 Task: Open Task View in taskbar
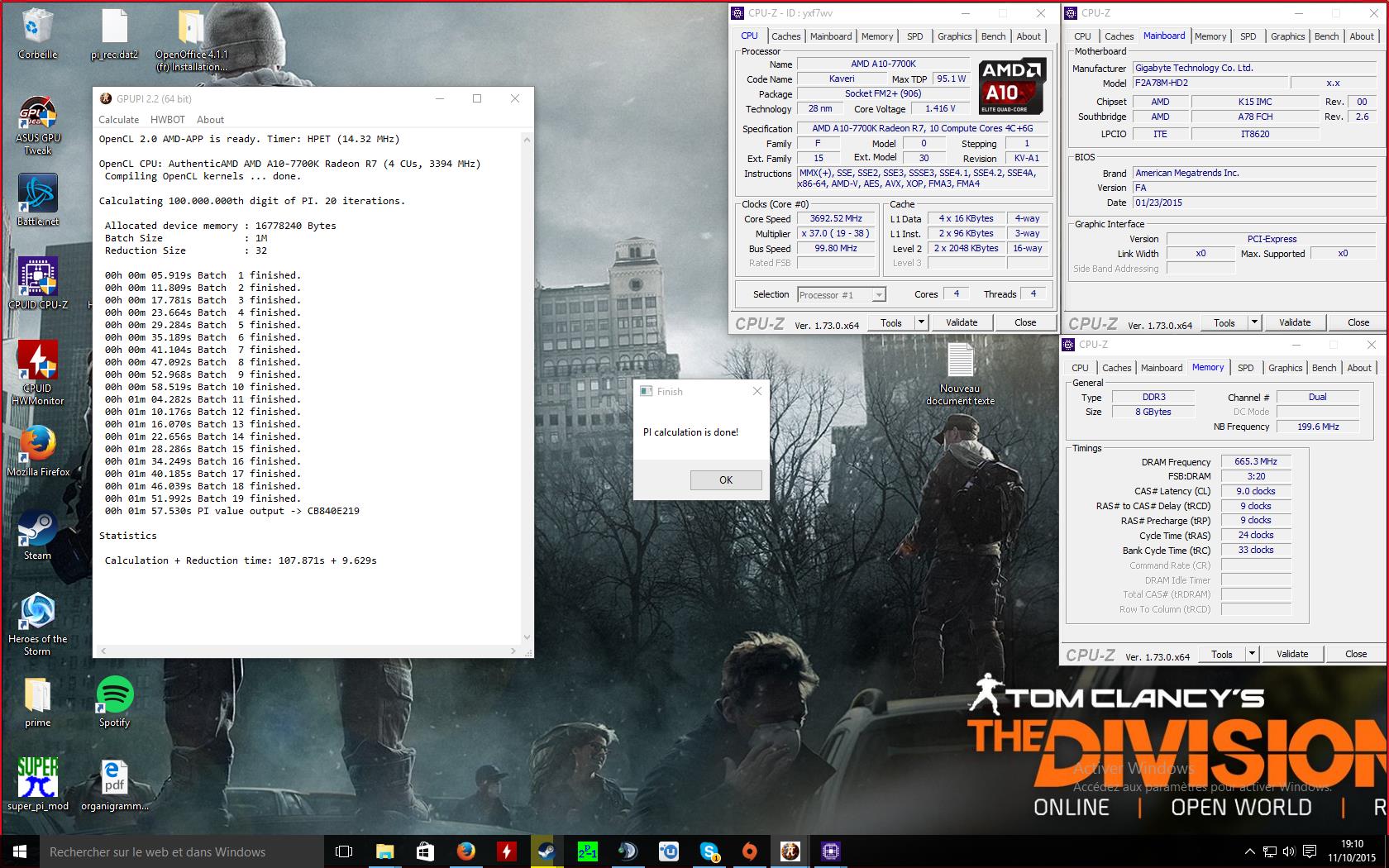pyautogui.click(x=344, y=851)
